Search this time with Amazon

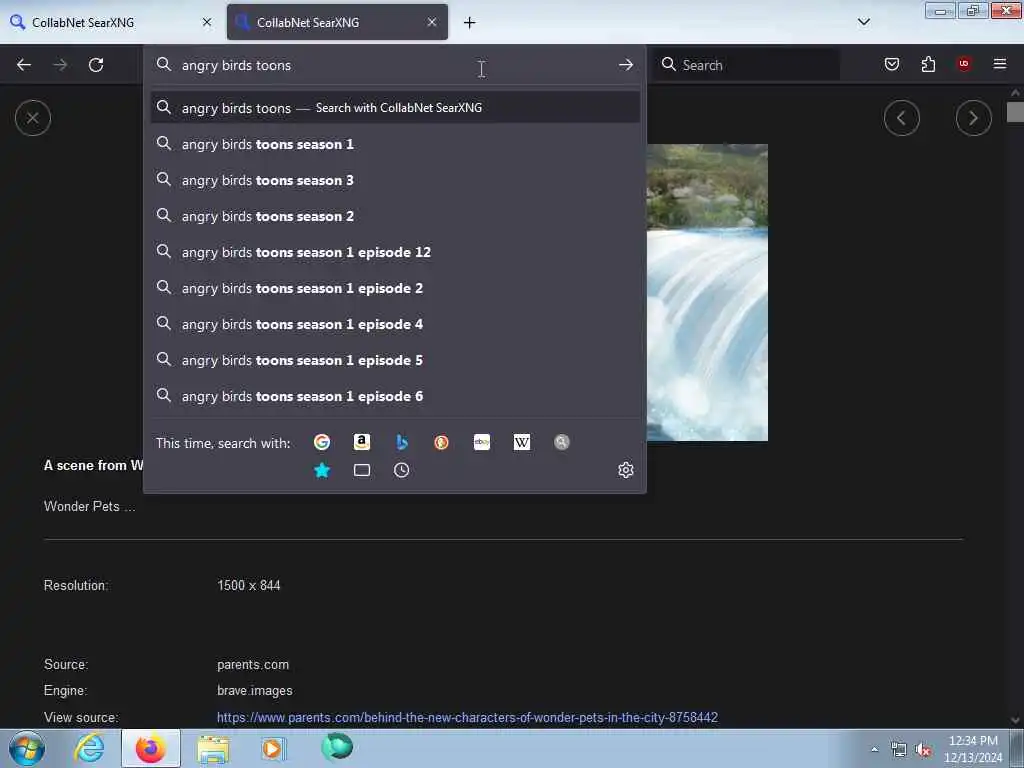click(x=362, y=442)
